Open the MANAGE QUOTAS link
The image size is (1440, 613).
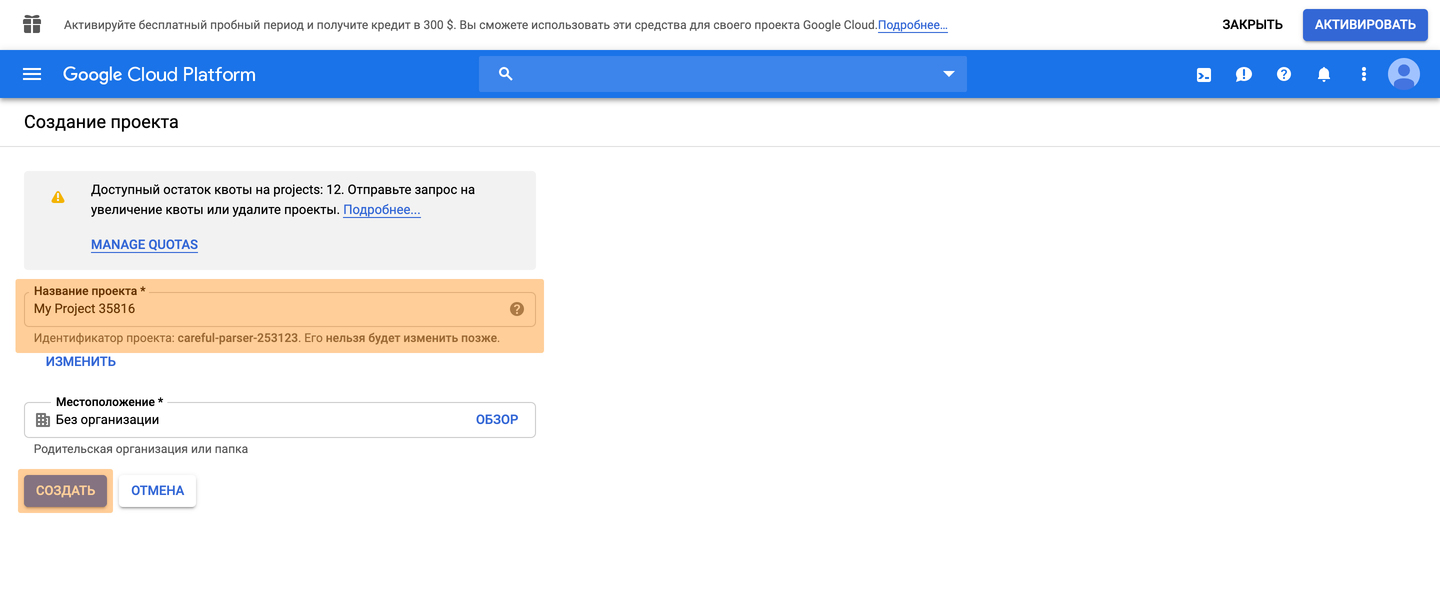(x=144, y=245)
